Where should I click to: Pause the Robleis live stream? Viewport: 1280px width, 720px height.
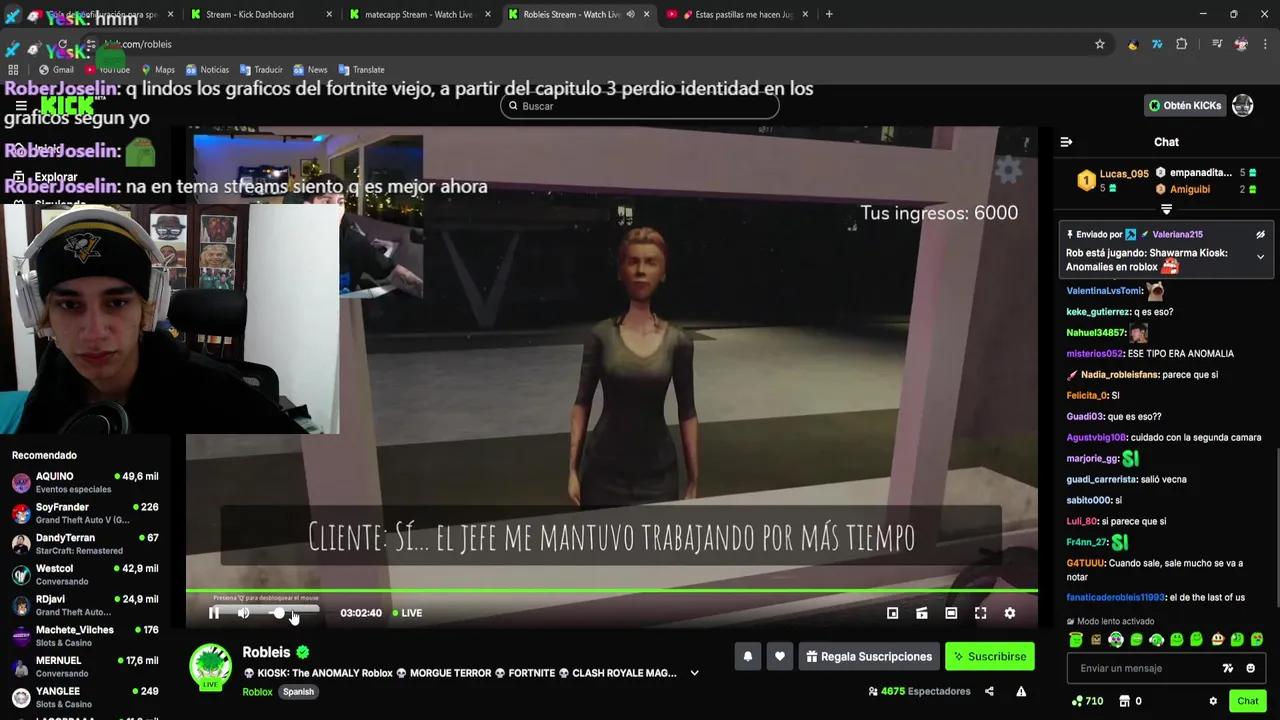pos(214,613)
